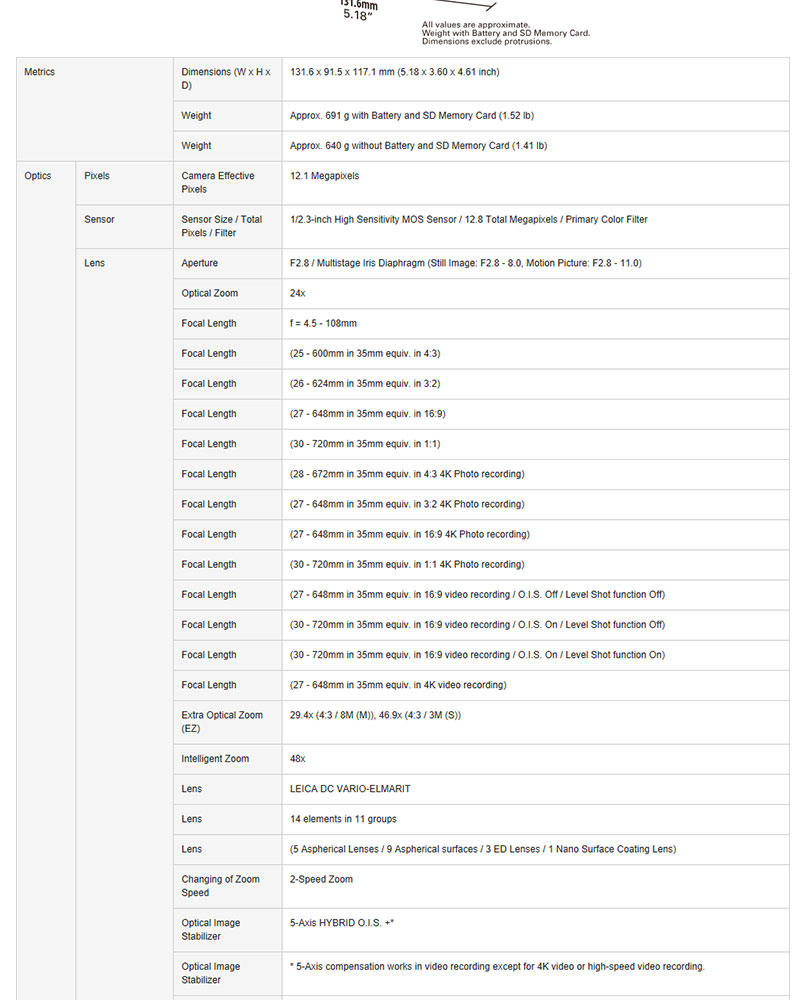
Task: Click the Extra Optical Zoom (EZ) label
Action: (222, 722)
